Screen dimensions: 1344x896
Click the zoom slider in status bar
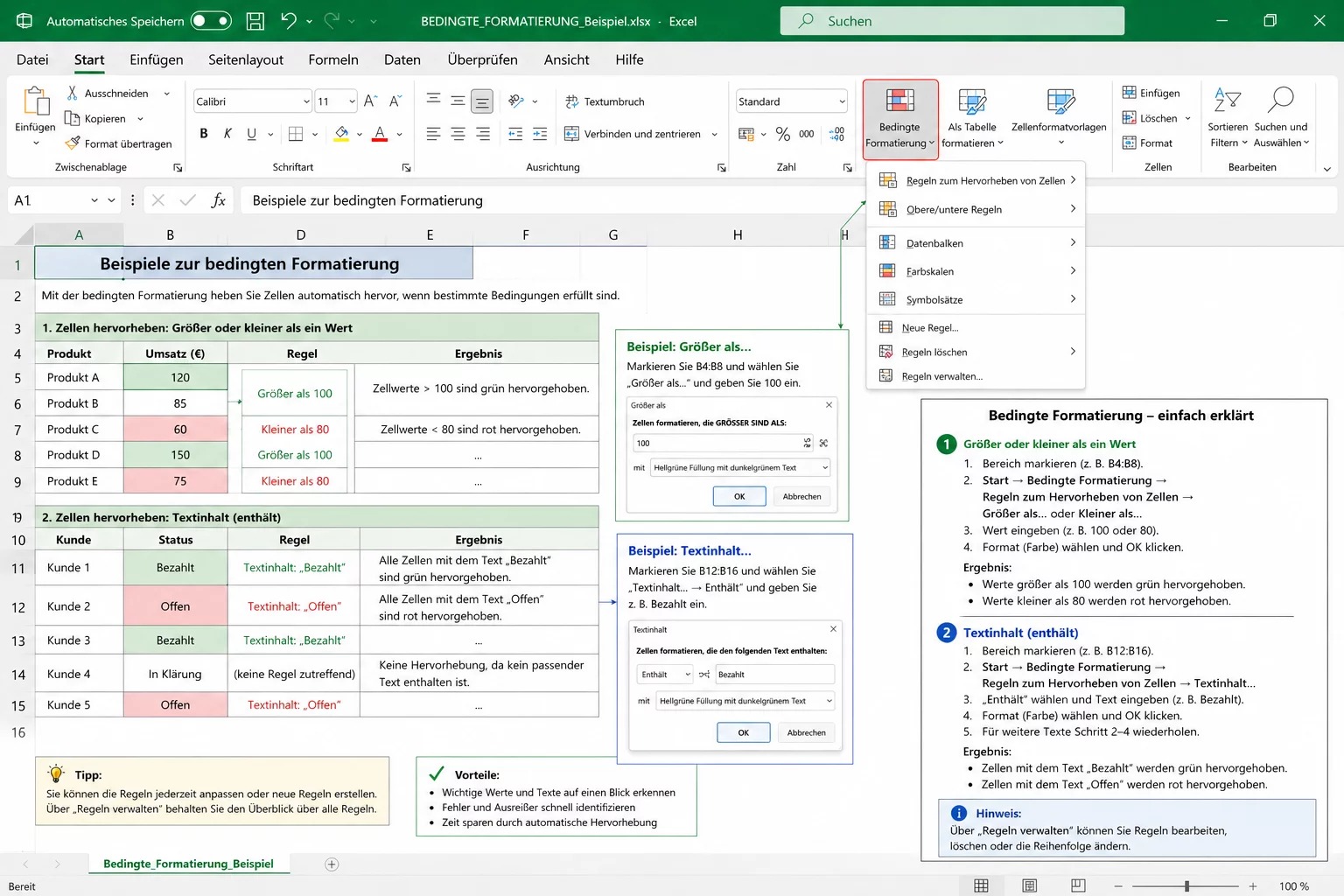click(x=1186, y=886)
